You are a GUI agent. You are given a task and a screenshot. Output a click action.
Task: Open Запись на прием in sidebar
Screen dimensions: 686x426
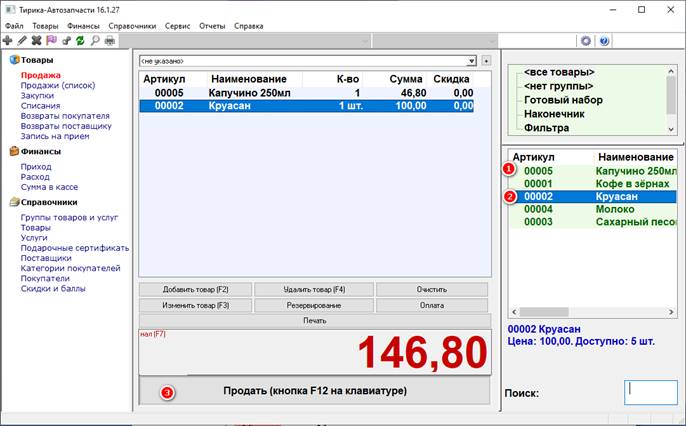[x=55, y=136]
